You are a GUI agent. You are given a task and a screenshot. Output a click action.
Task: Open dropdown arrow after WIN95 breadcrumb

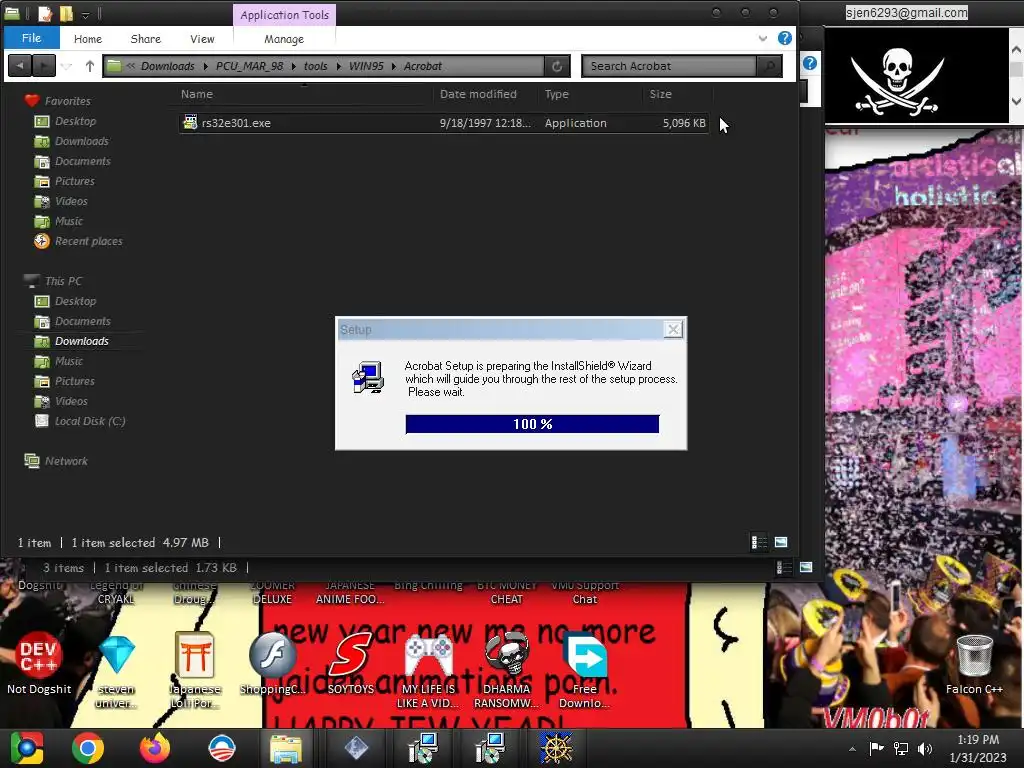(394, 66)
